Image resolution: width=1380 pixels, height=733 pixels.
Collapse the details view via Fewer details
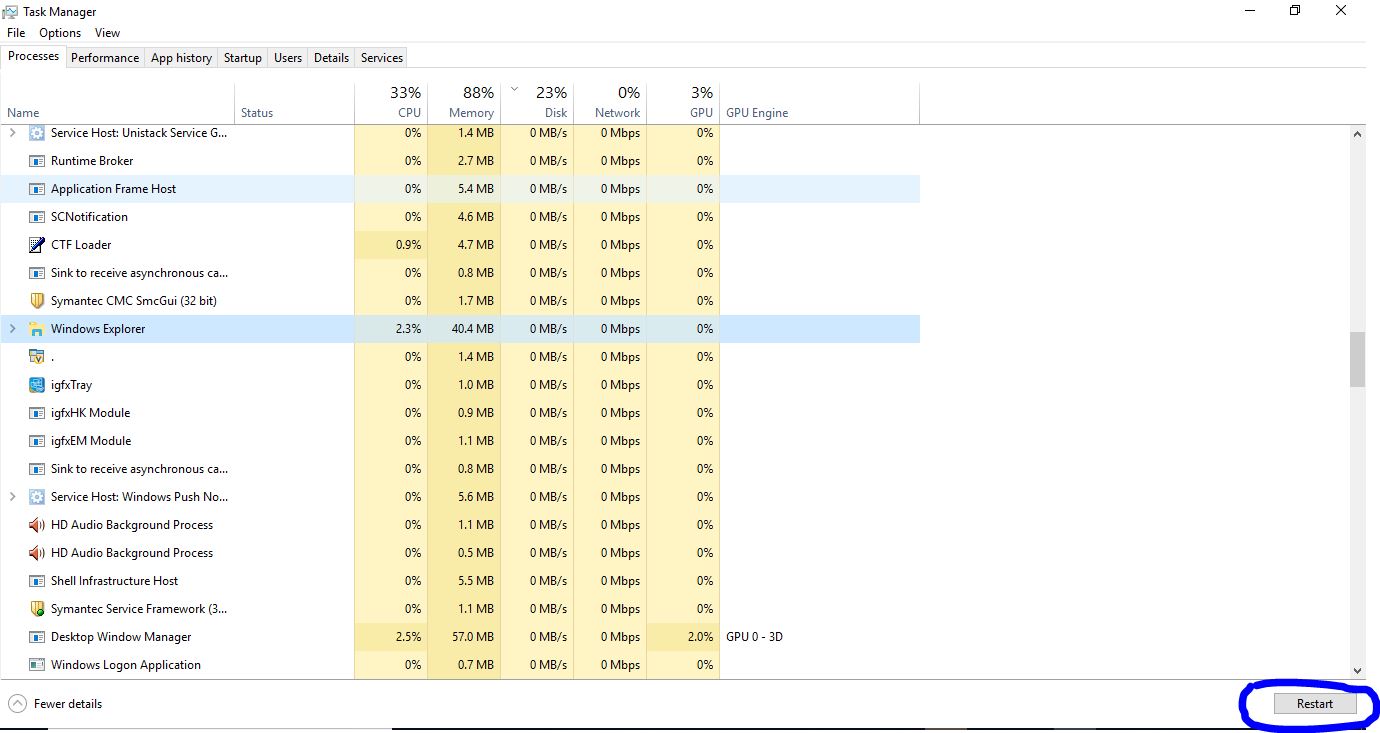(56, 703)
